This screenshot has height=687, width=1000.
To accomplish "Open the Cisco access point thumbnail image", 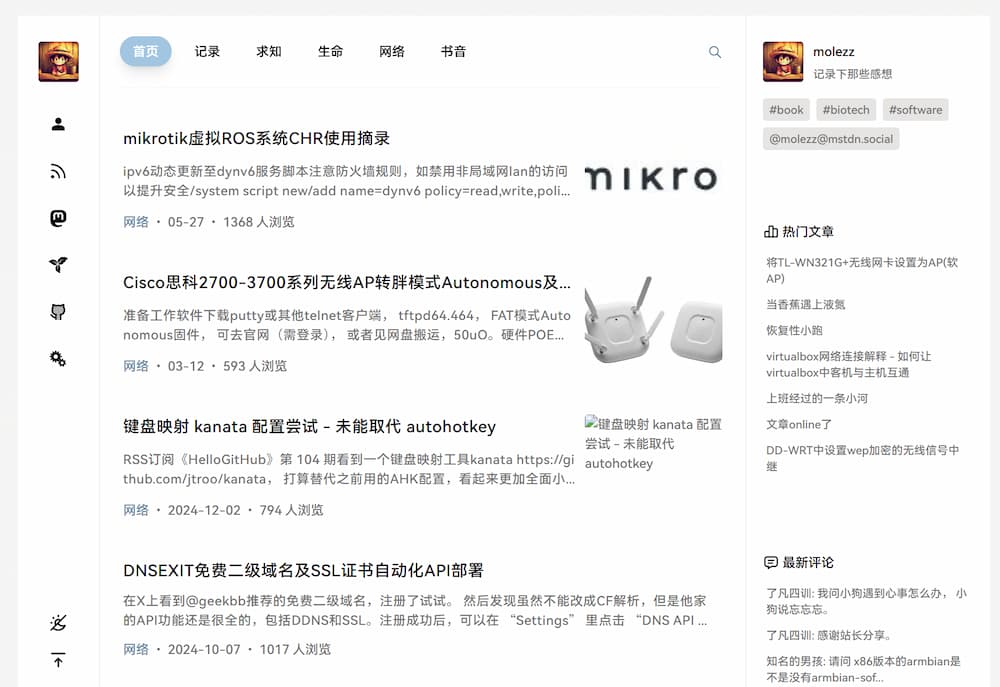I will tap(653, 321).
